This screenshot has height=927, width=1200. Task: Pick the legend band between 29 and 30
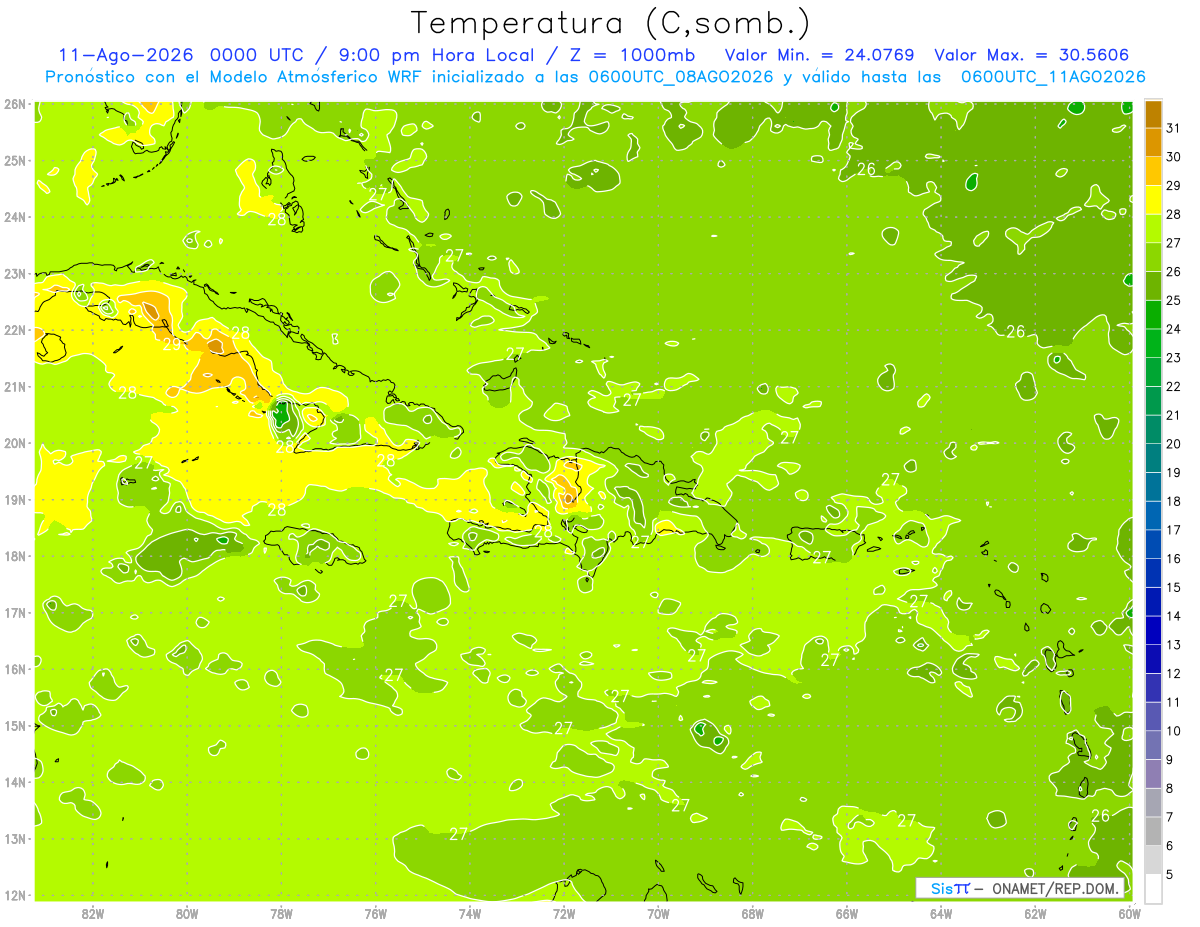point(1153,171)
